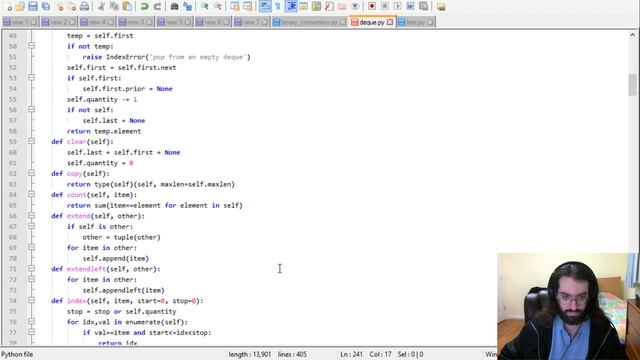The width and height of the screenshot is (640, 360).
Task: Switch to the new 4 tab
Action: 97,22
